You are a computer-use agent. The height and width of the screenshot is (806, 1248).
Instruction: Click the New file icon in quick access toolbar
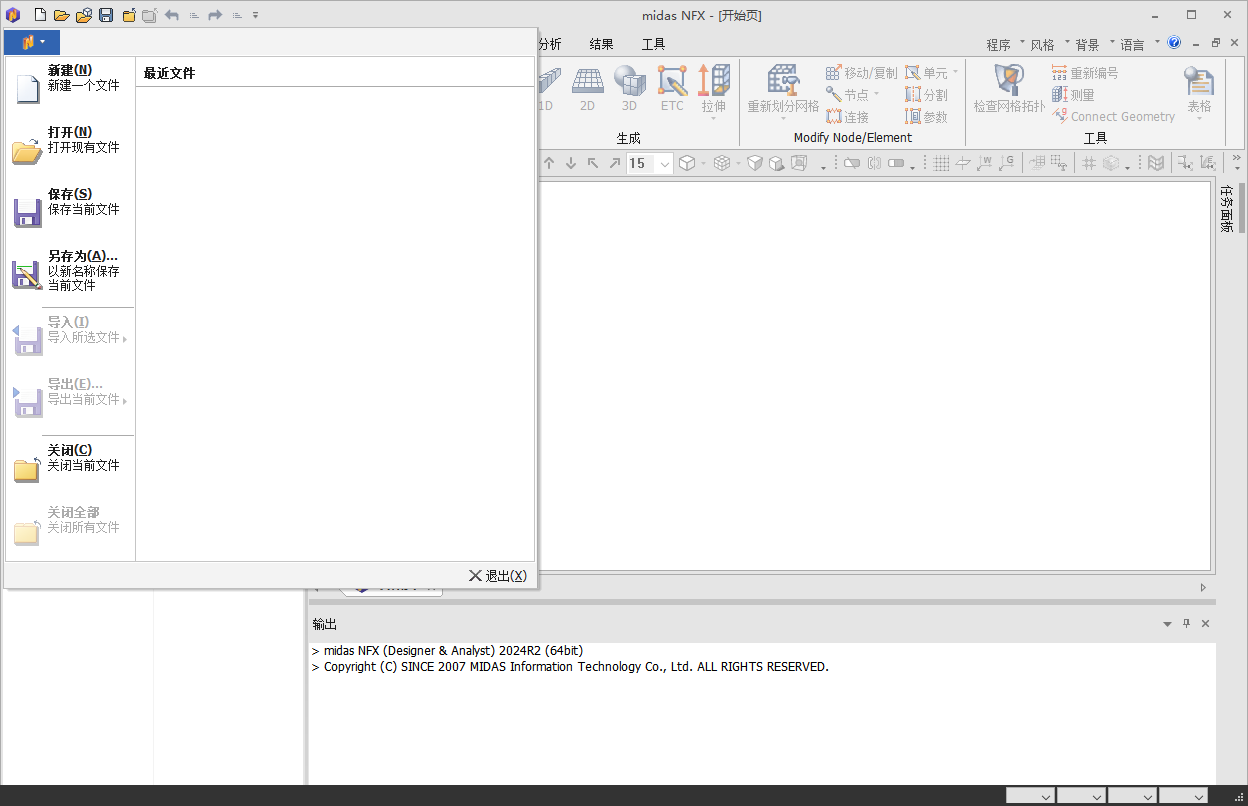click(x=39, y=15)
